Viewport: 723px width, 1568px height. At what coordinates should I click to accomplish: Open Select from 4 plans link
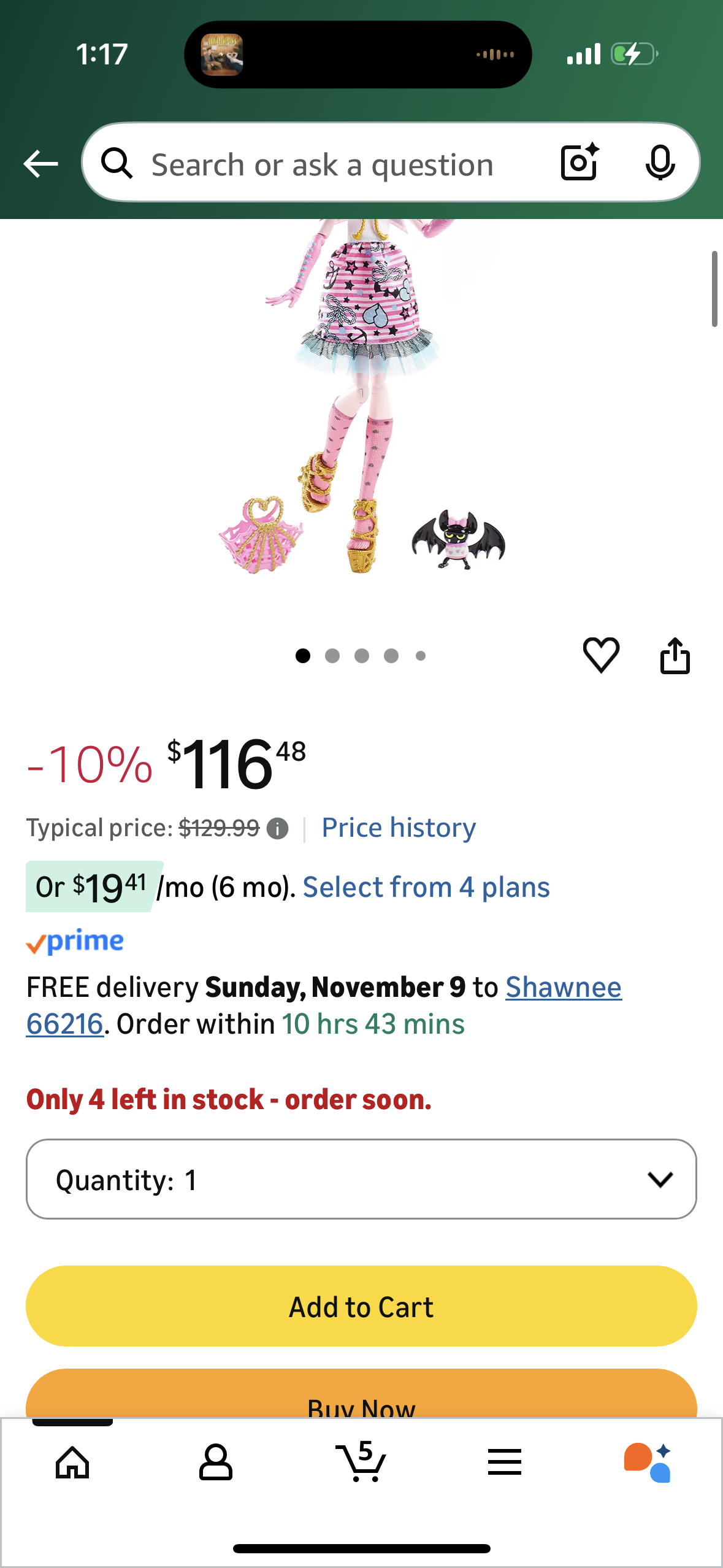coord(426,887)
